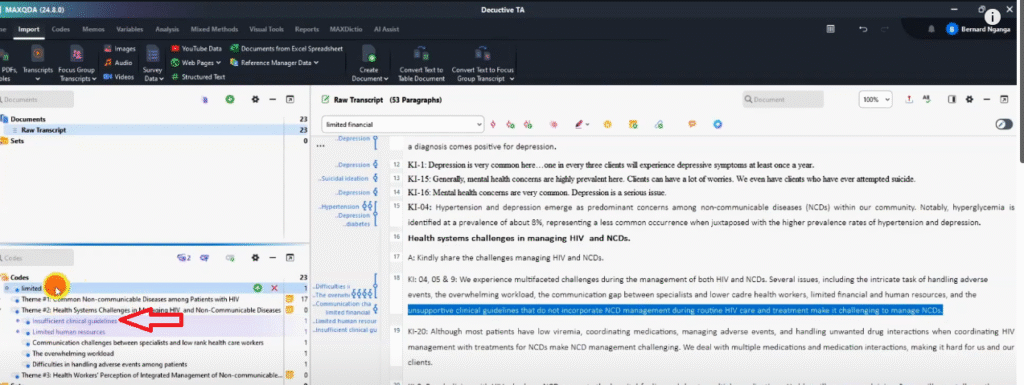1024x385 pixels.
Task: Open the AI Assist tab
Action: click(x=387, y=29)
